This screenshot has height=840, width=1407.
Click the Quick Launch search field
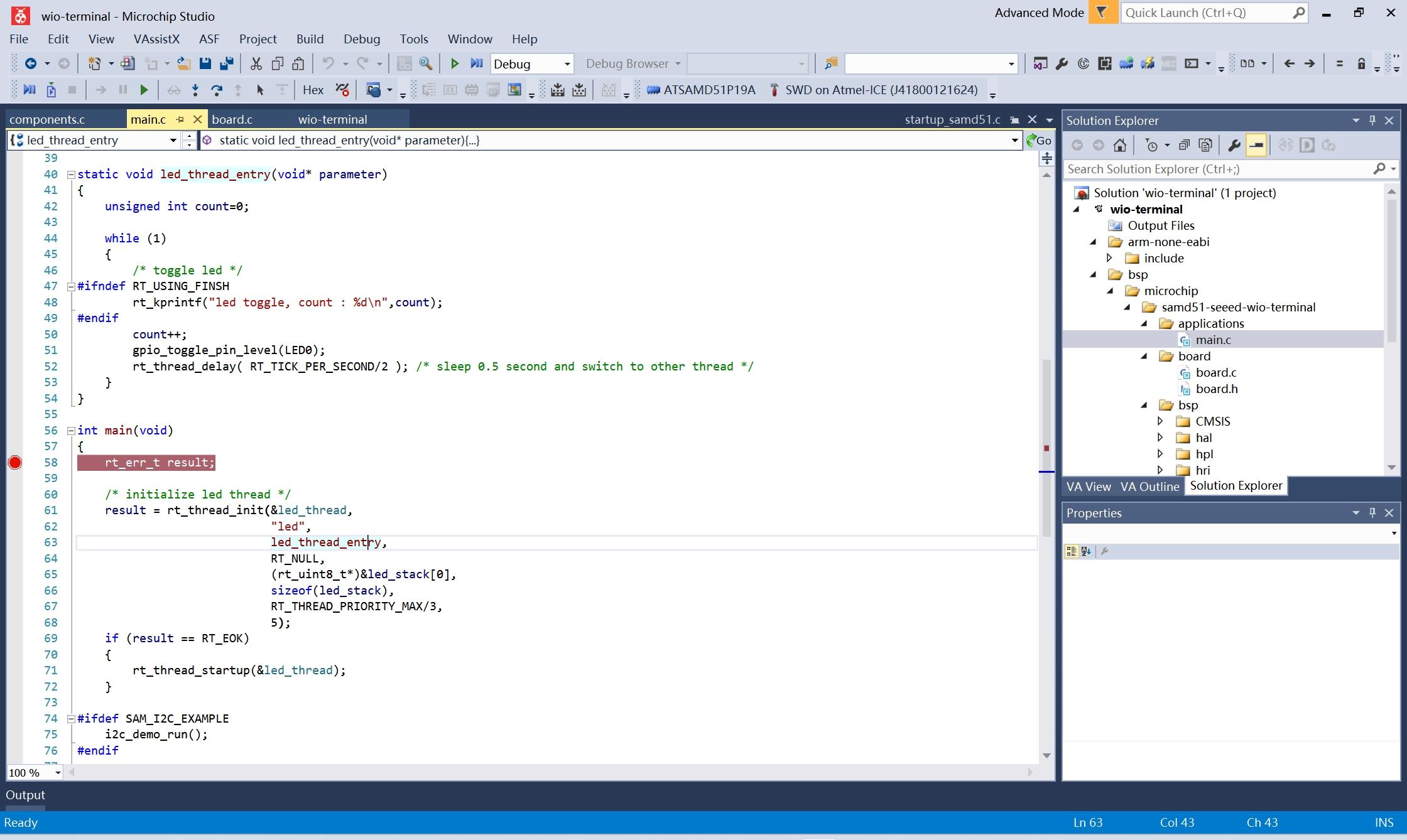pyautogui.click(x=1207, y=13)
